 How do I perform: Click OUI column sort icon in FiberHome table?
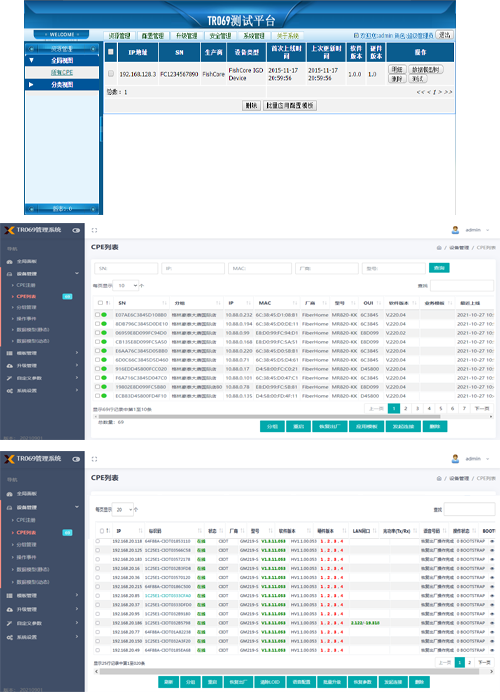[379, 303]
